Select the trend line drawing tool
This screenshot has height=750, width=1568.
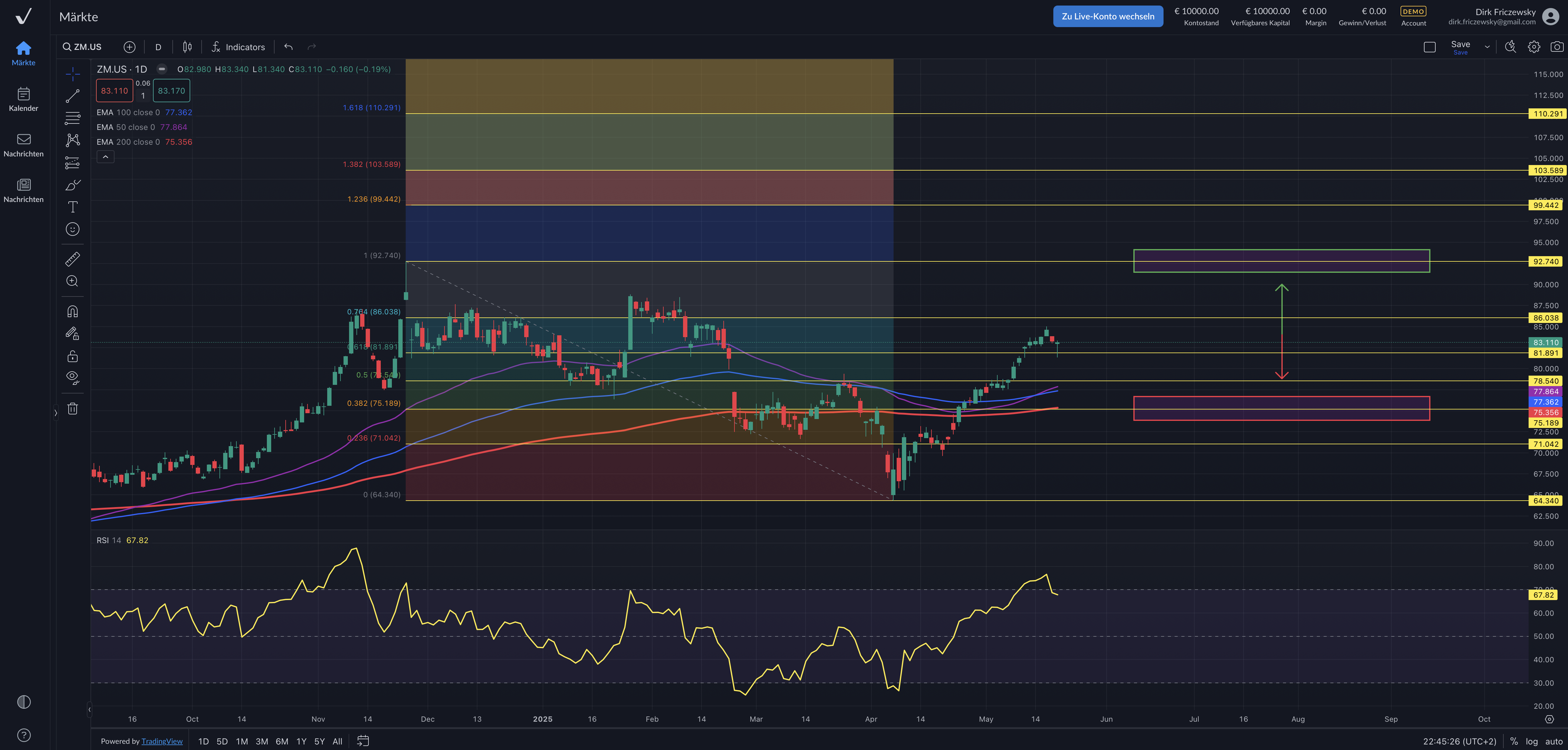point(72,96)
